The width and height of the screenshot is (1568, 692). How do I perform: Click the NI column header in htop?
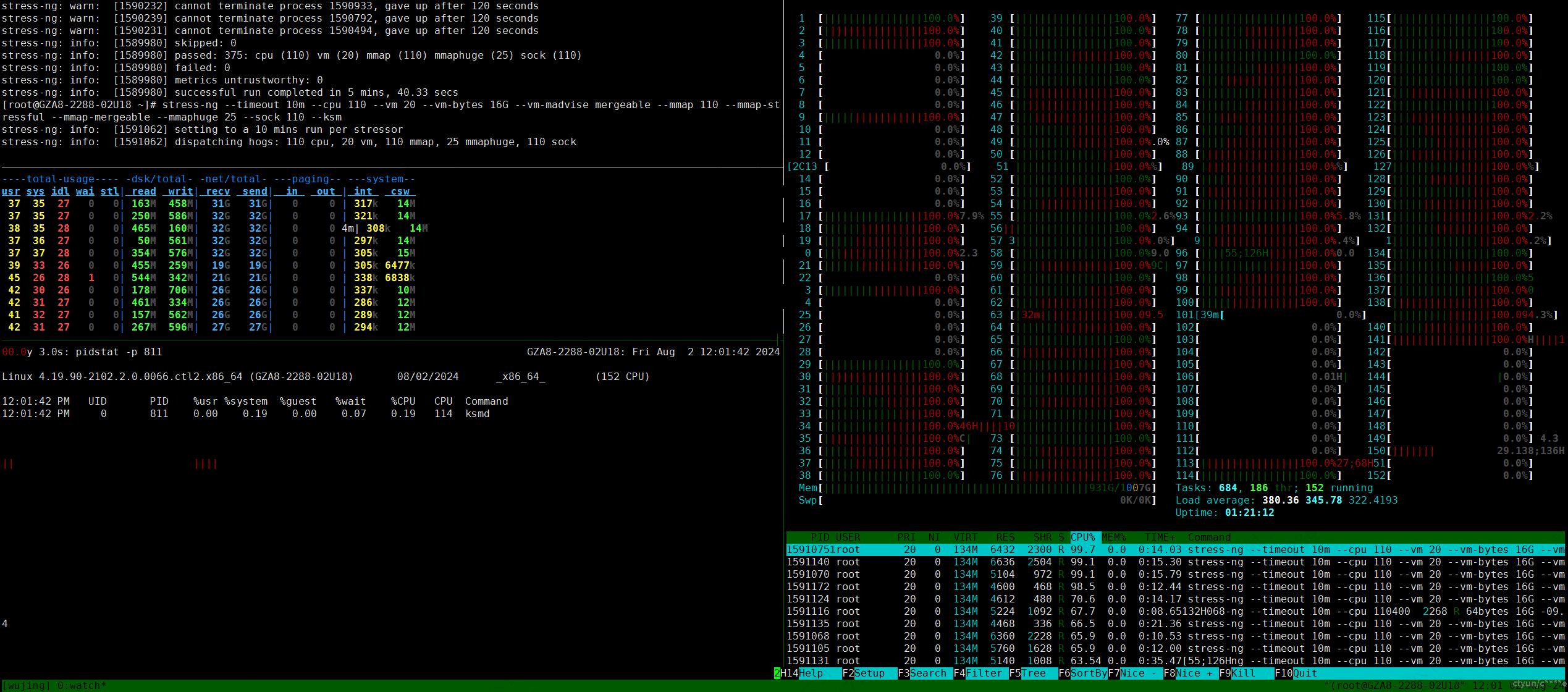coord(934,538)
